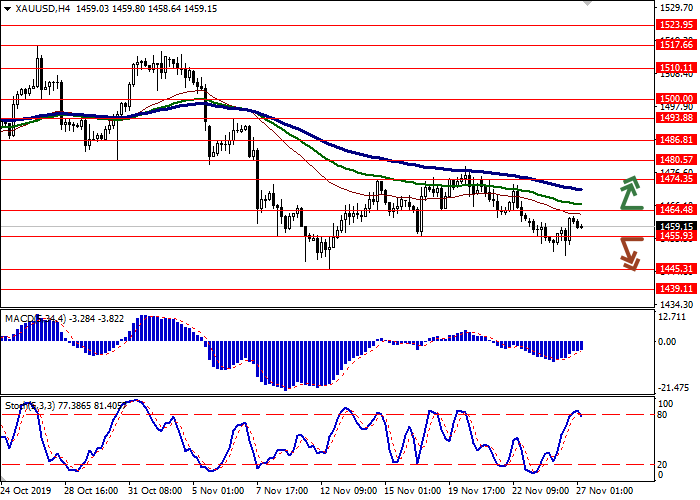Select the 1445.31 support price label
This screenshot has height=500, width=700.
click(x=677, y=269)
